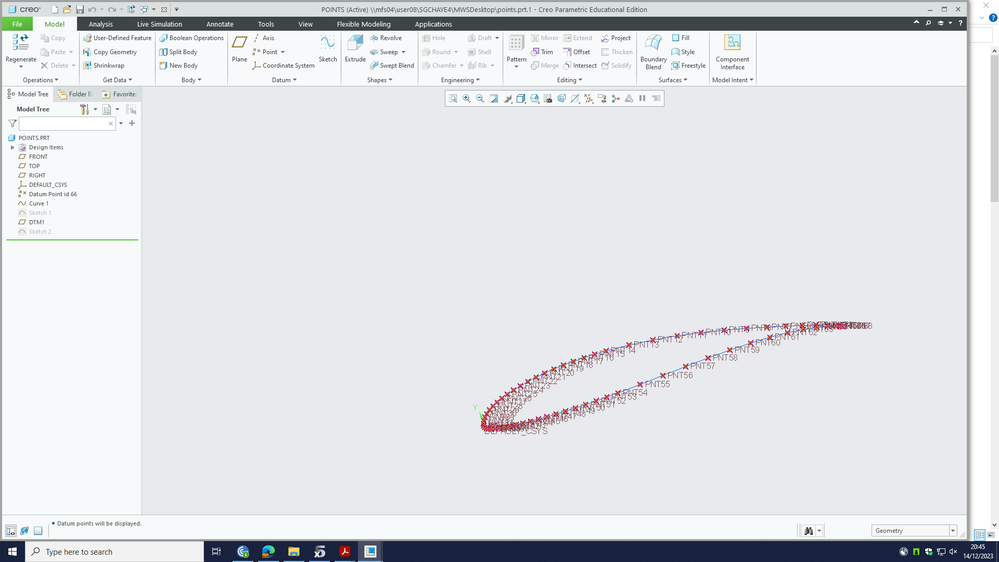Open the File menu
The image size is (999, 562).
17,23
